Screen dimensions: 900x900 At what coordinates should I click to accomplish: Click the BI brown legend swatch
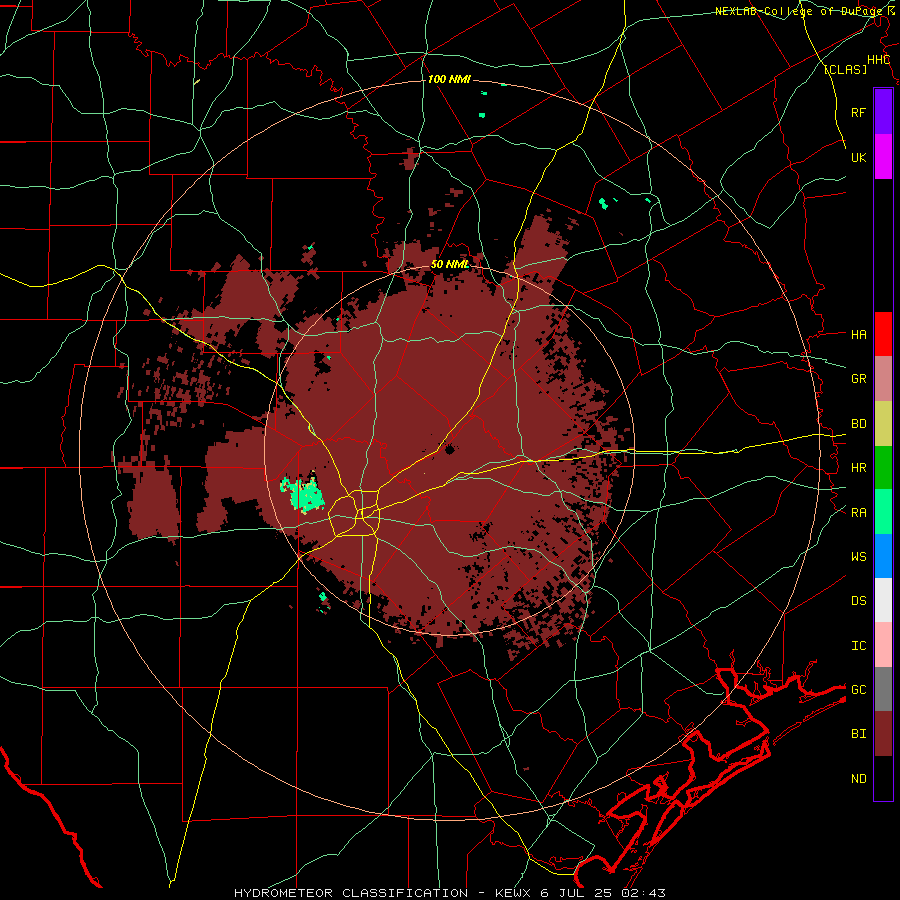pos(883,734)
